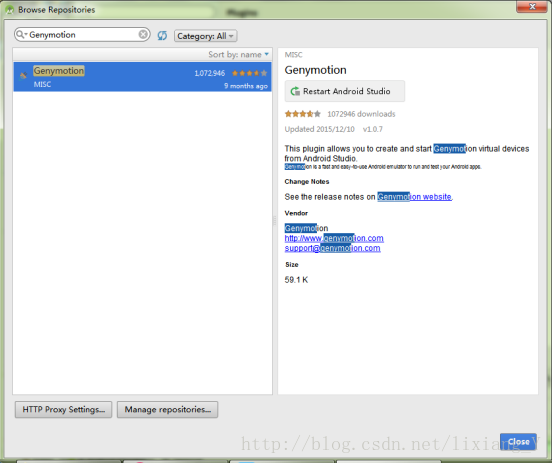Click the 9 months ago text
Image resolution: width=553 pixels, height=463 pixels.
(246, 86)
